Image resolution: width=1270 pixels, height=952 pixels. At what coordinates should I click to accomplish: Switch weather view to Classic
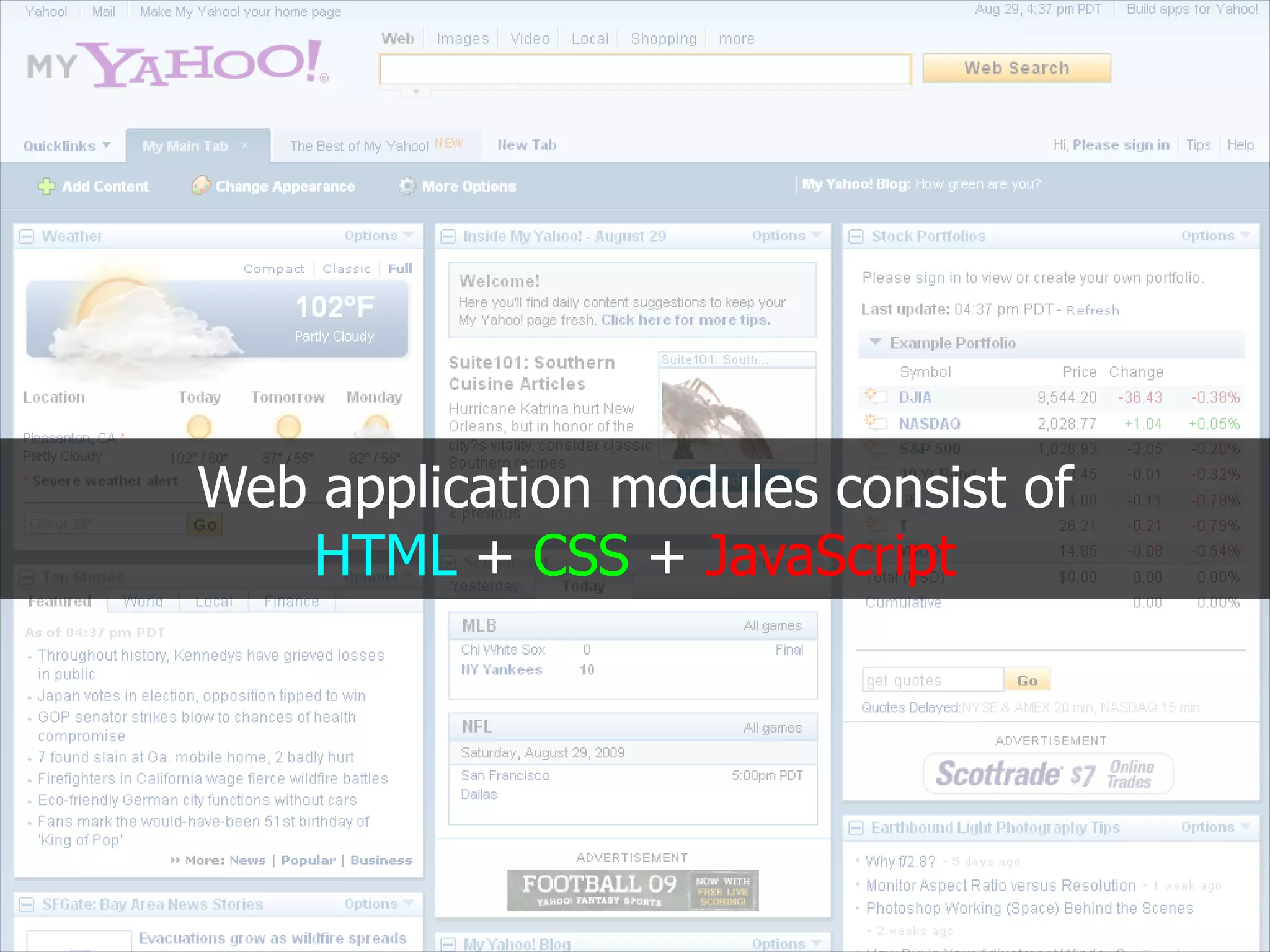pos(346,269)
